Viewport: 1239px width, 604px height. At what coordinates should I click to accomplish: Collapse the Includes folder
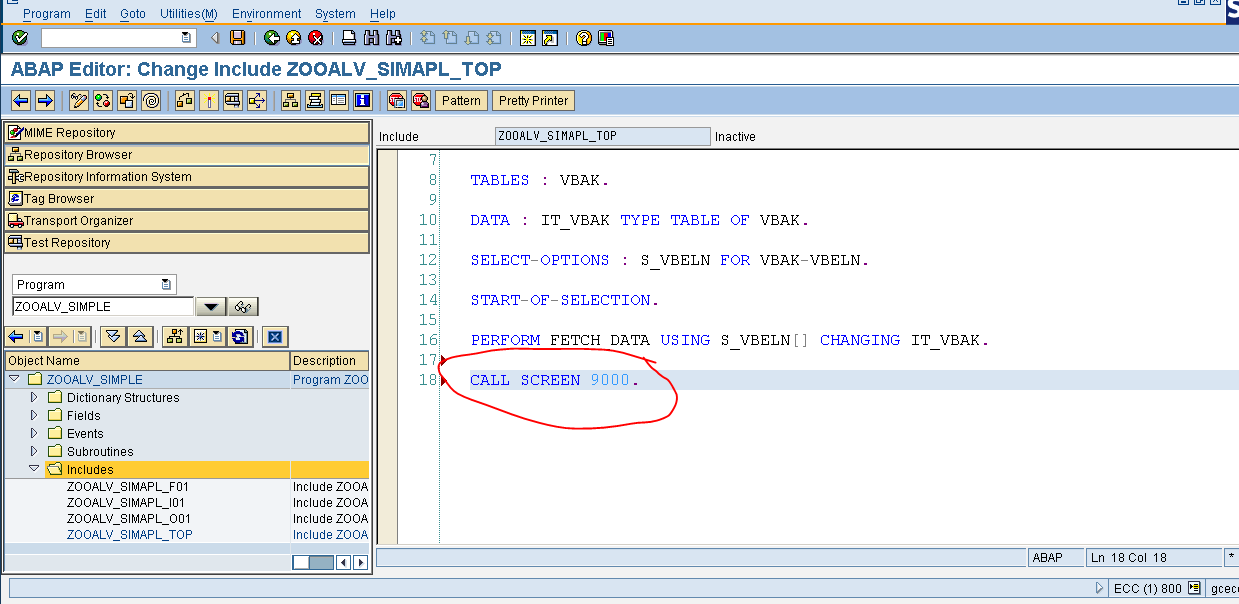33,468
